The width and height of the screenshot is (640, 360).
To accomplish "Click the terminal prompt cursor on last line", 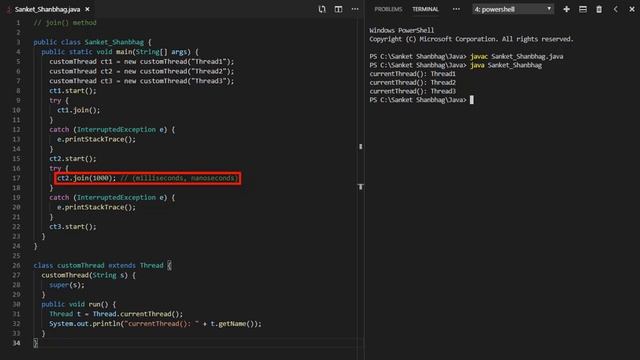I will (x=472, y=100).
